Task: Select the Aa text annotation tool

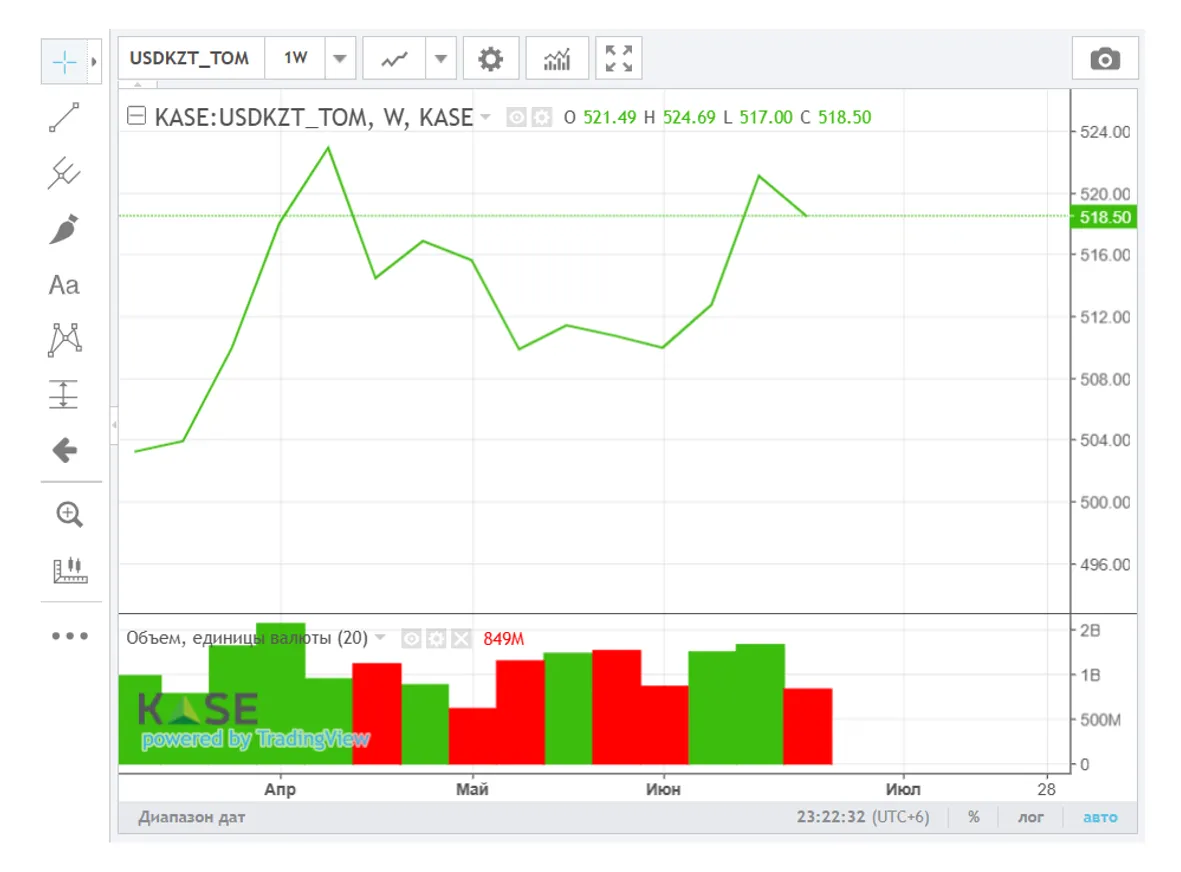Action: click(64, 286)
